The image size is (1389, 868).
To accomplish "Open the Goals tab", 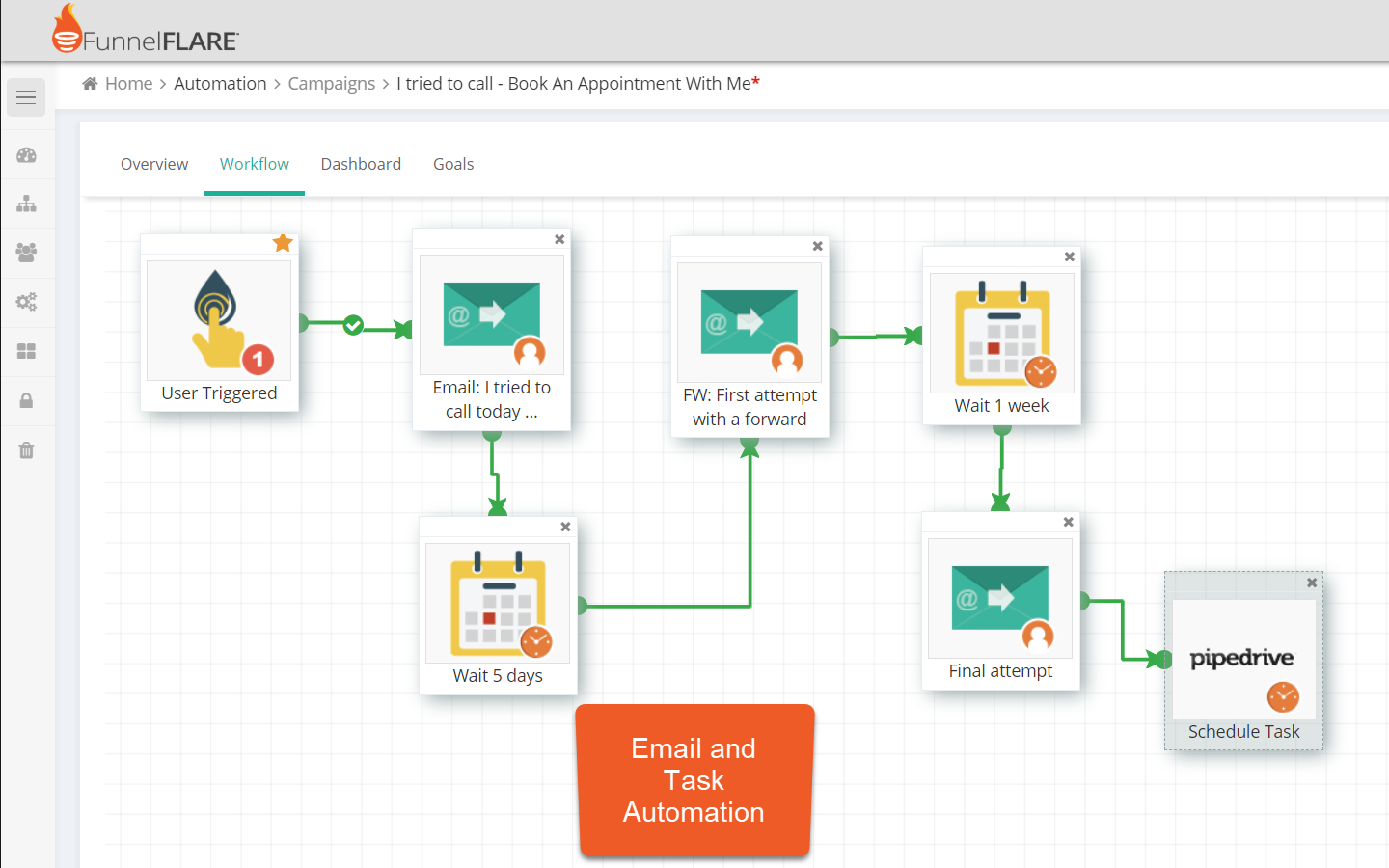I will pos(453,164).
